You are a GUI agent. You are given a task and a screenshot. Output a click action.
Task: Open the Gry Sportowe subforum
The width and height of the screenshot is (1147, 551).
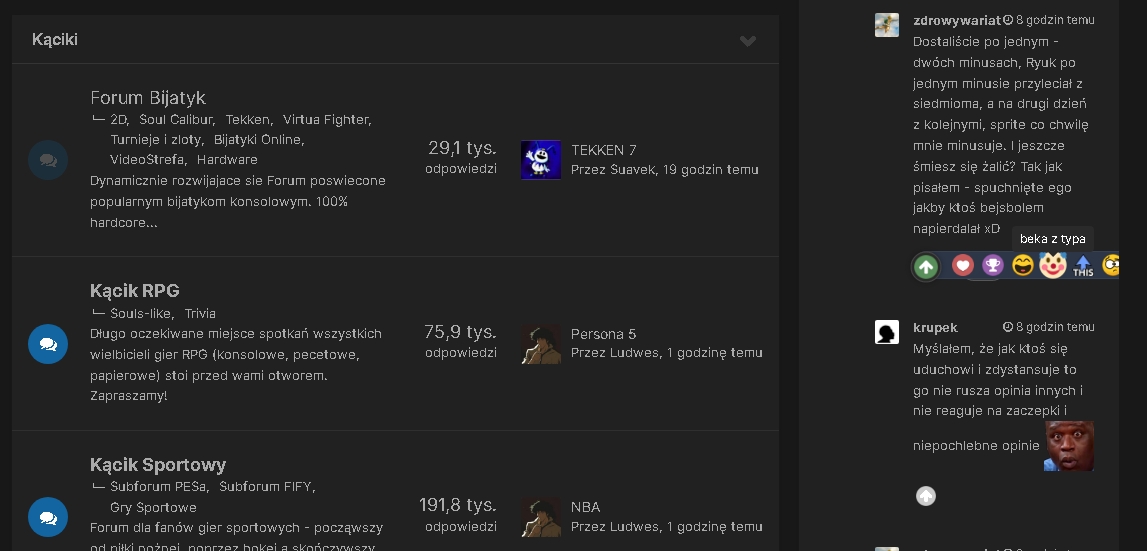pyautogui.click(x=153, y=507)
